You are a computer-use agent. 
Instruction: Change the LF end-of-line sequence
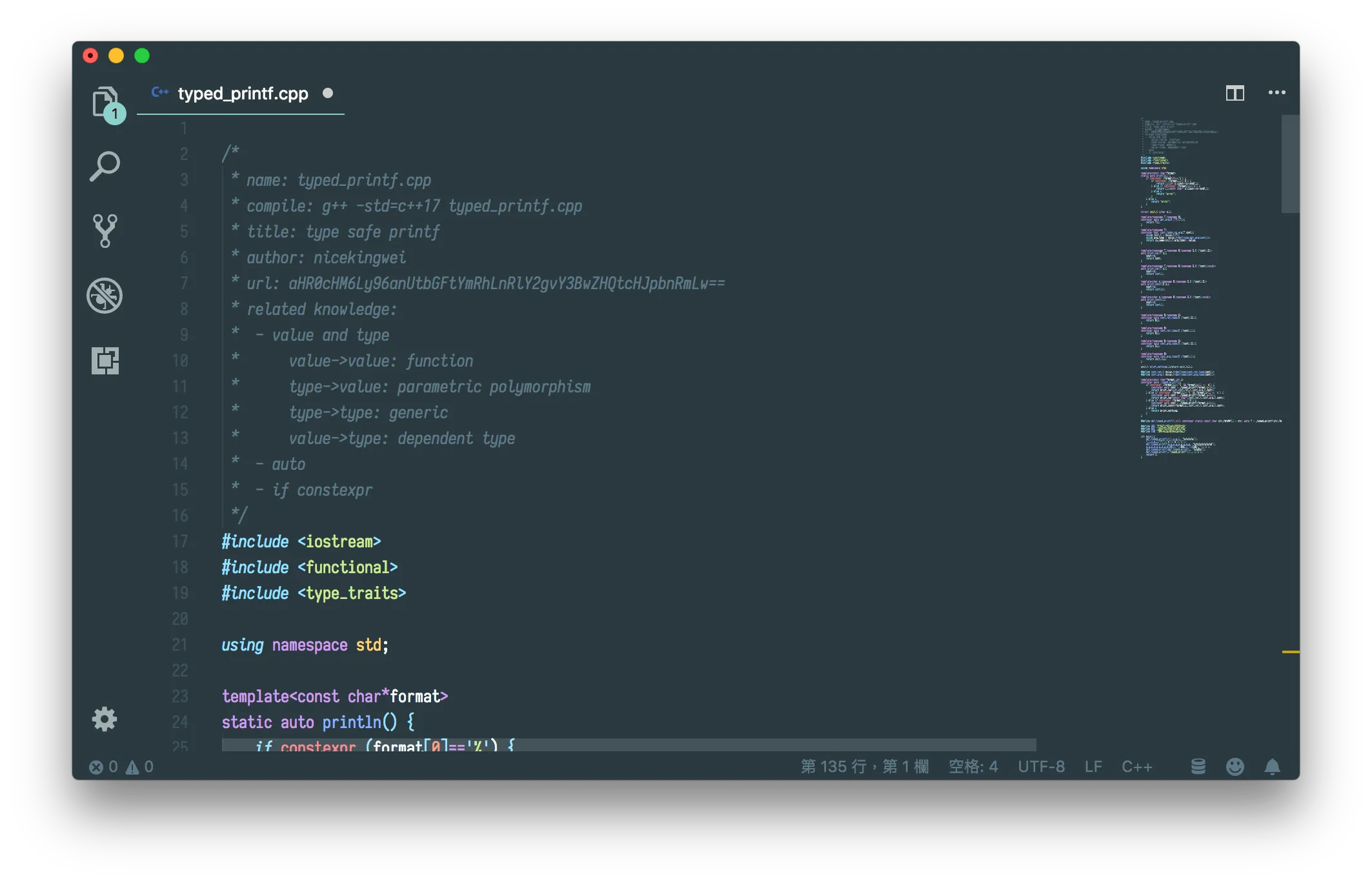point(1093,767)
